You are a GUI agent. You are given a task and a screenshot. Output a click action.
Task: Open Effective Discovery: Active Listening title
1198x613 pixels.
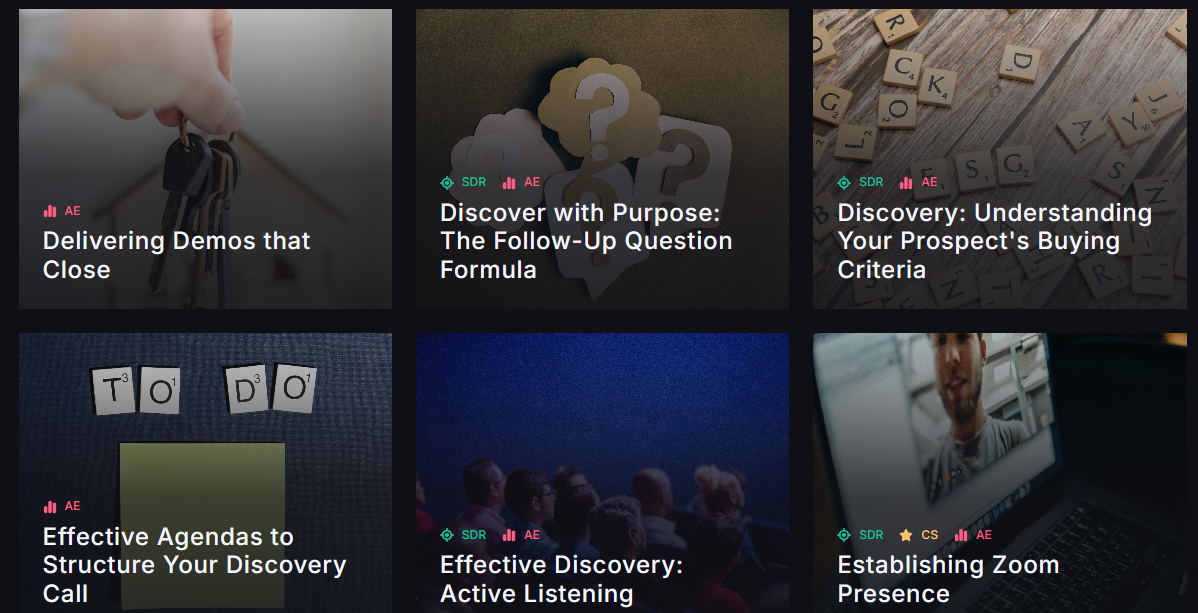[562, 579]
